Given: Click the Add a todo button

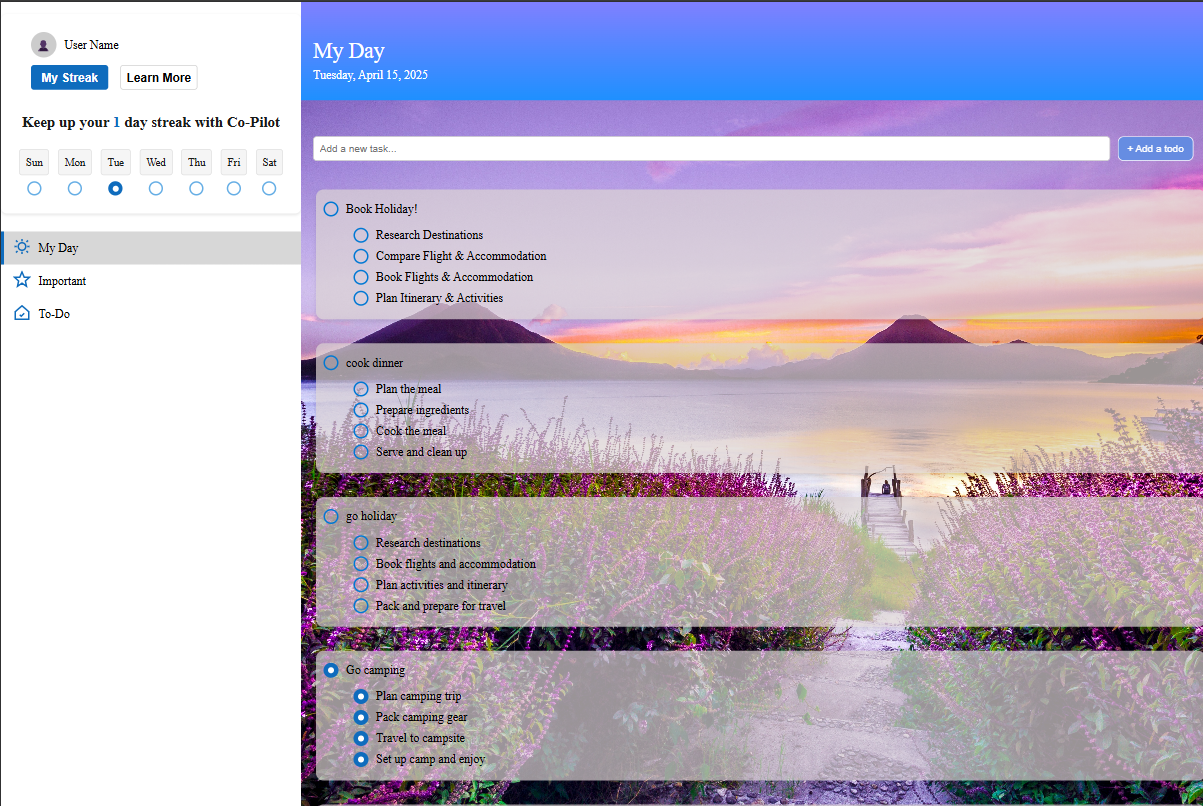Looking at the screenshot, I should coord(1155,149).
